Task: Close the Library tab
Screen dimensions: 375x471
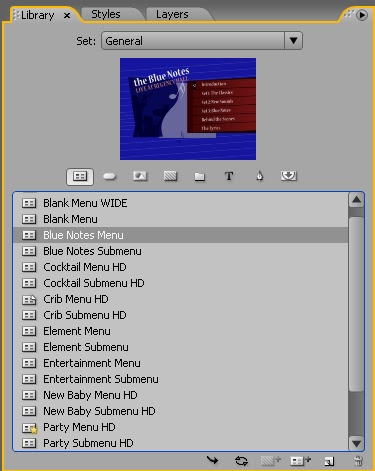Action: coord(67,16)
